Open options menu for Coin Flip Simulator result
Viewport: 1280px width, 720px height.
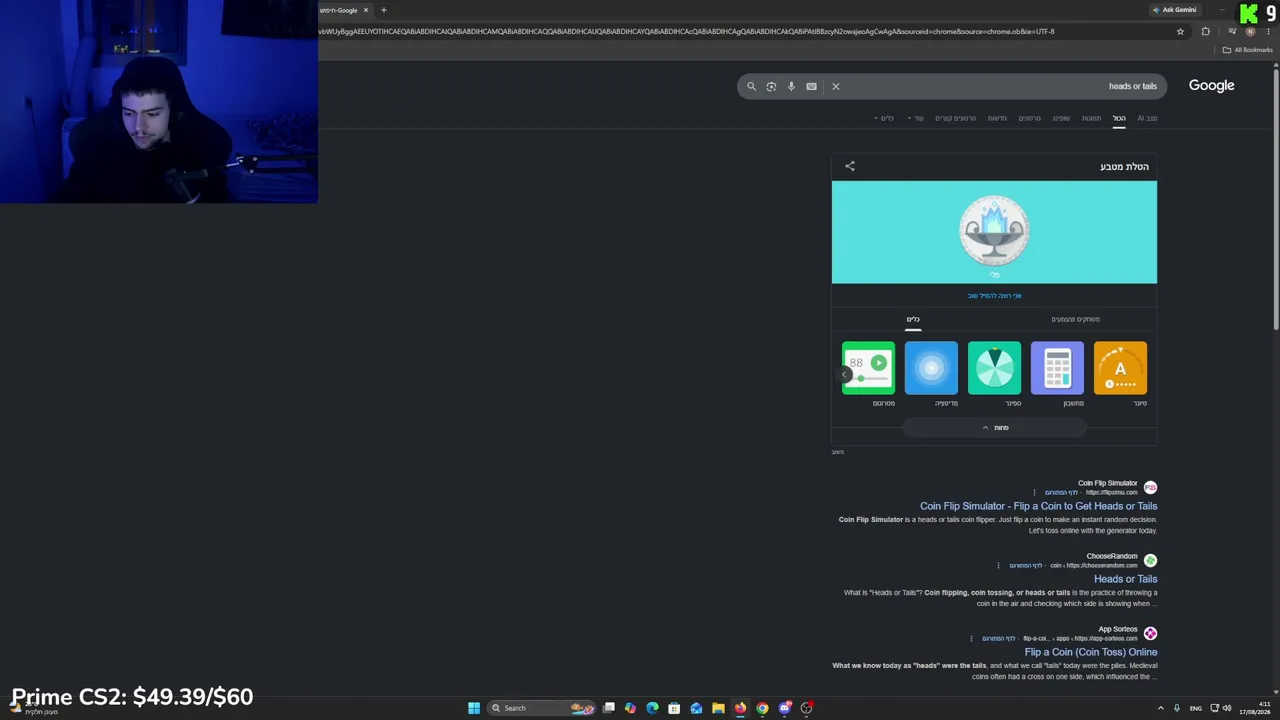(x=1035, y=493)
